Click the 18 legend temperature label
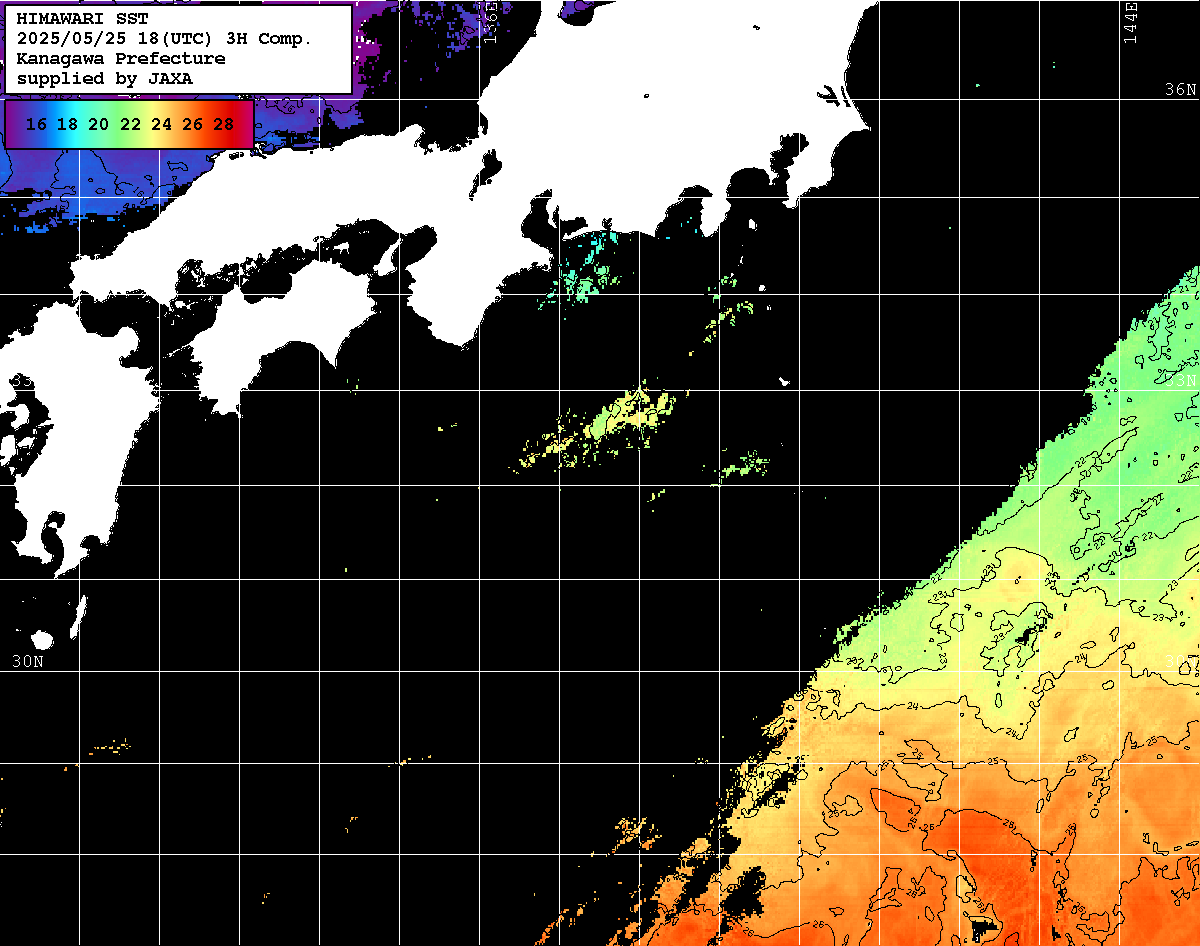 click(x=67, y=125)
